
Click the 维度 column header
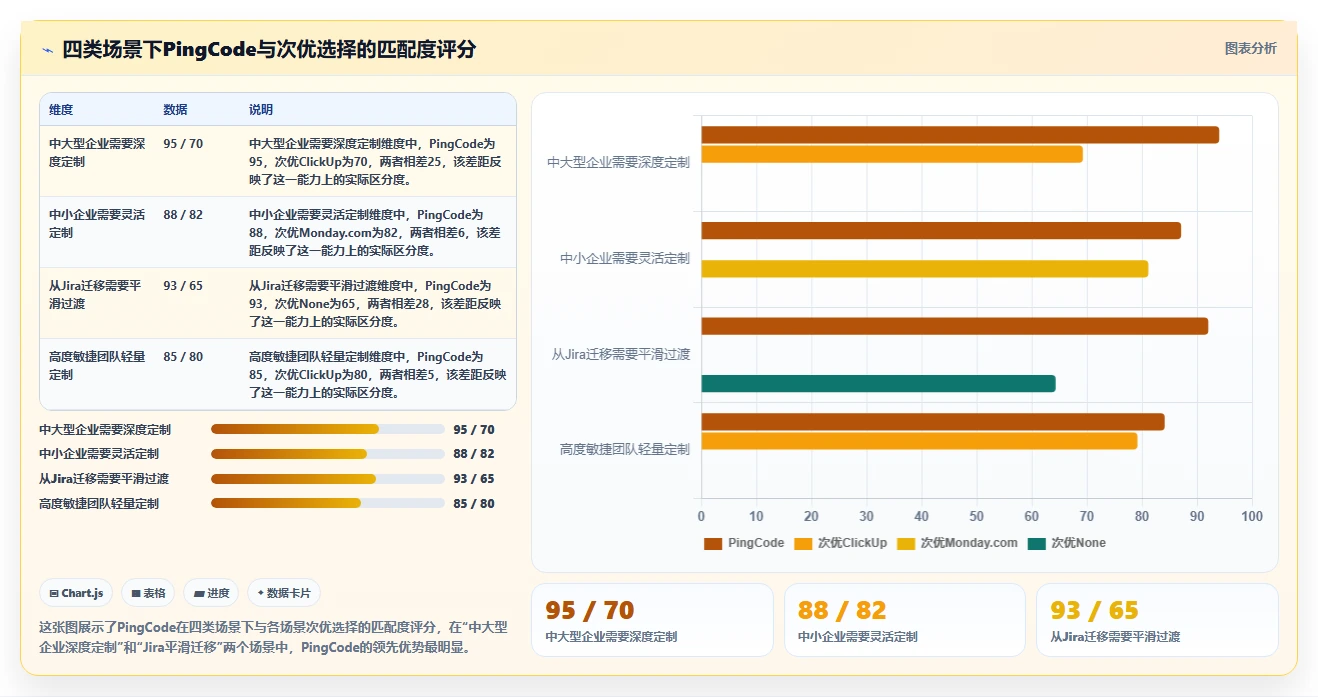pos(61,110)
